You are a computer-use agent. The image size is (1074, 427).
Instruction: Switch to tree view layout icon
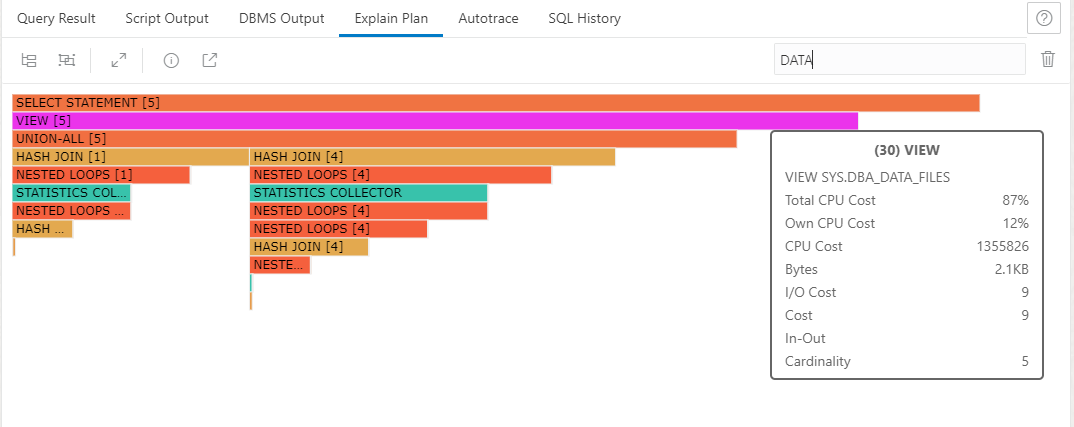(29, 60)
